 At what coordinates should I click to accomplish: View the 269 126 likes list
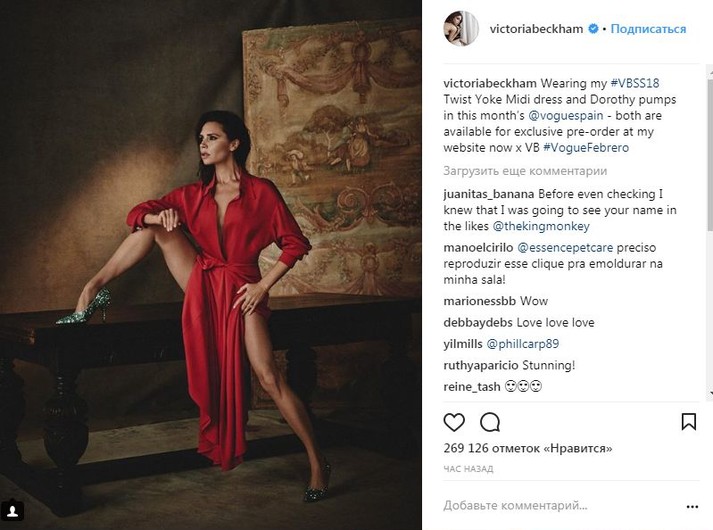click(528, 448)
